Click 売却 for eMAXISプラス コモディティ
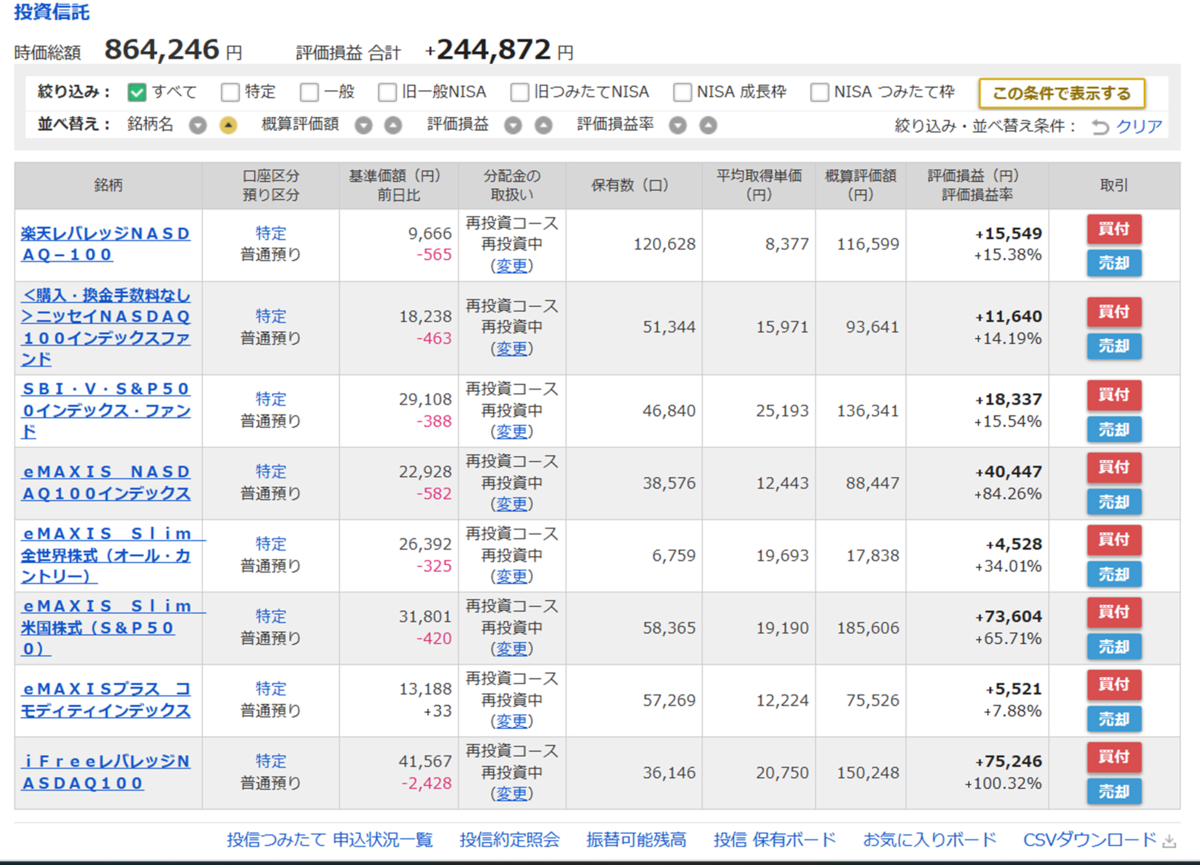This screenshot has height=865, width=1200. pyautogui.click(x=1114, y=719)
